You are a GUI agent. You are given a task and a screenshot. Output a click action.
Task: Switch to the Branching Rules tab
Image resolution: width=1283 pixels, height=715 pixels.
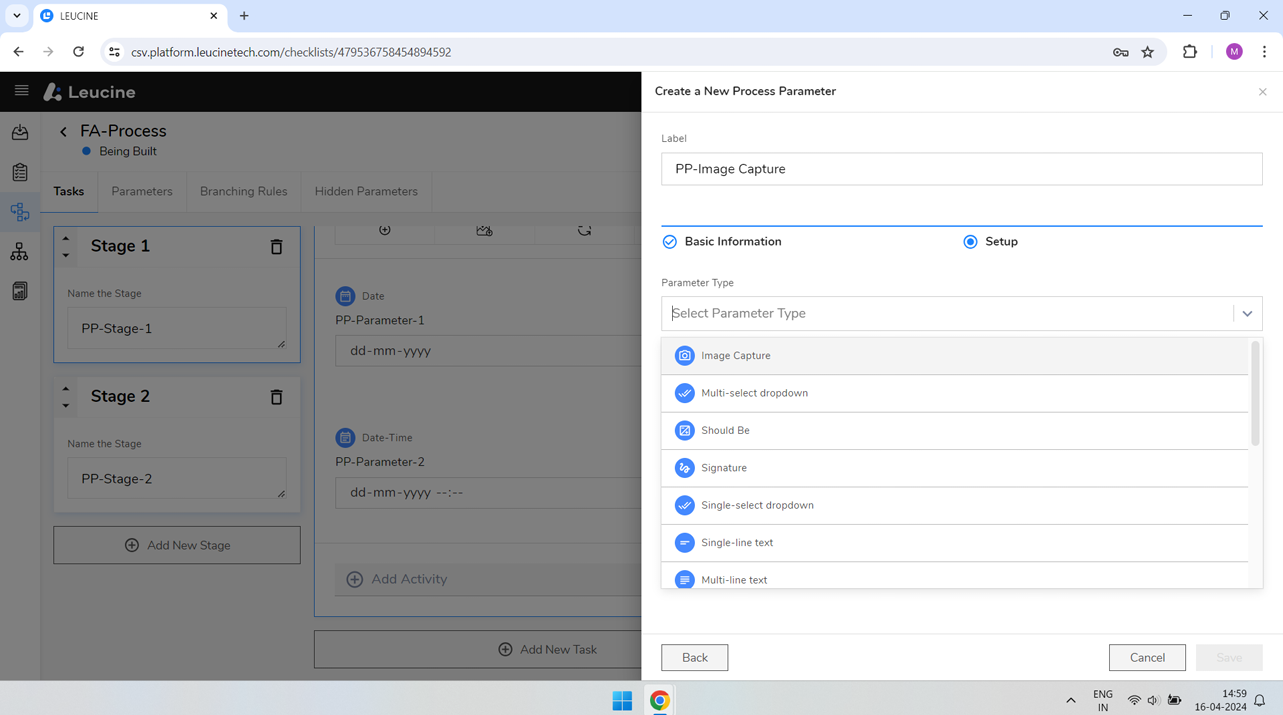(243, 191)
